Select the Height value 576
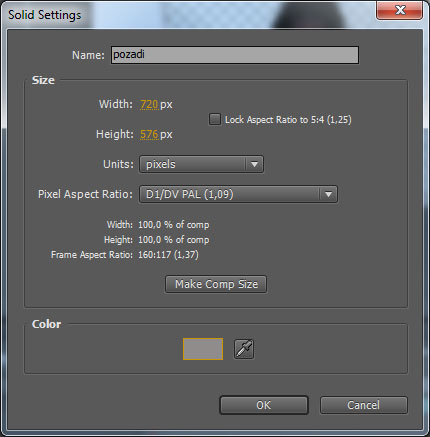Screen dimensions: 430x437 (149, 134)
